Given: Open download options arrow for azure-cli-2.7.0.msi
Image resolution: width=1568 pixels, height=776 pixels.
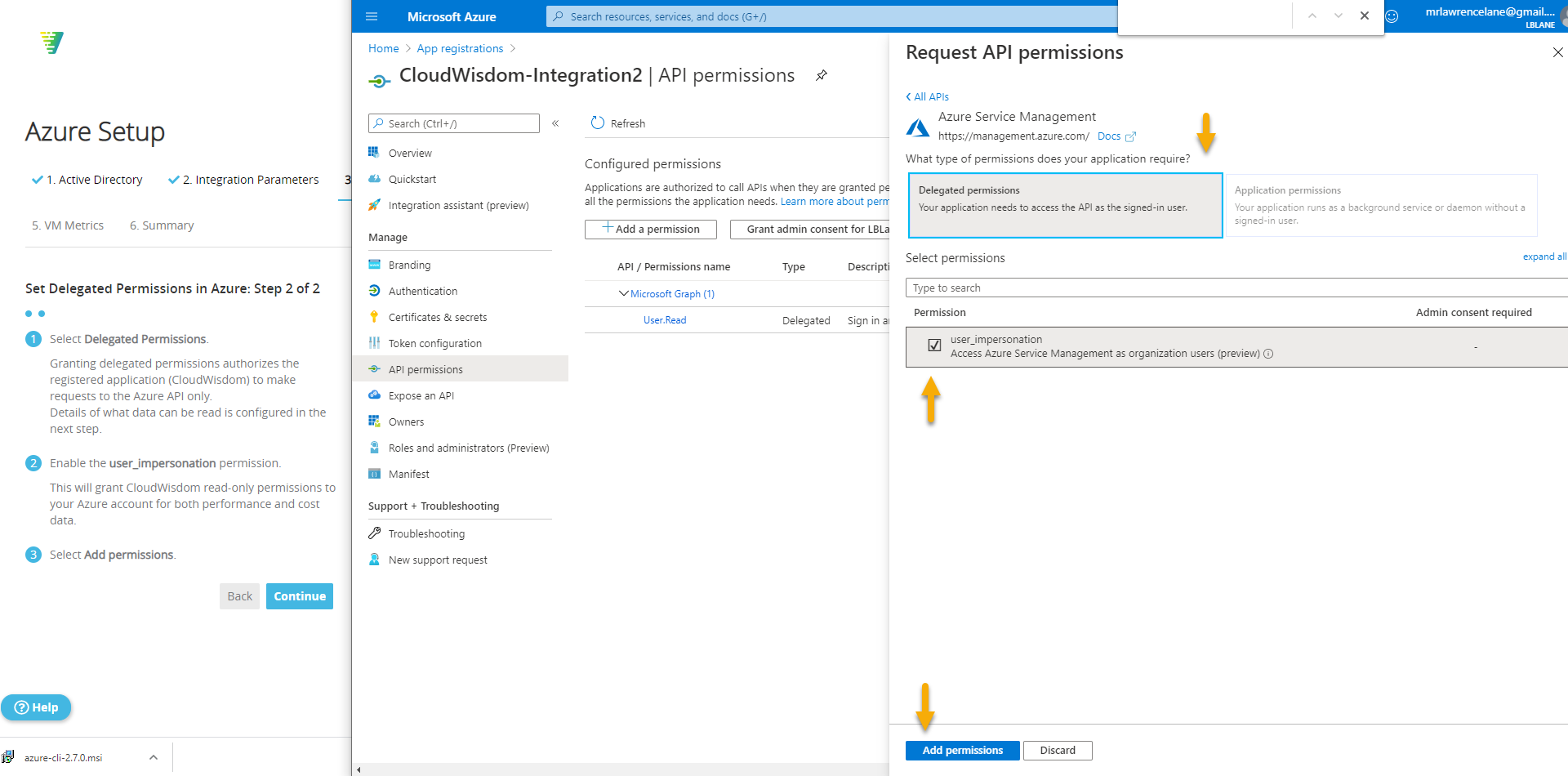Looking at the screenshot, I should (x=153, y=757).
